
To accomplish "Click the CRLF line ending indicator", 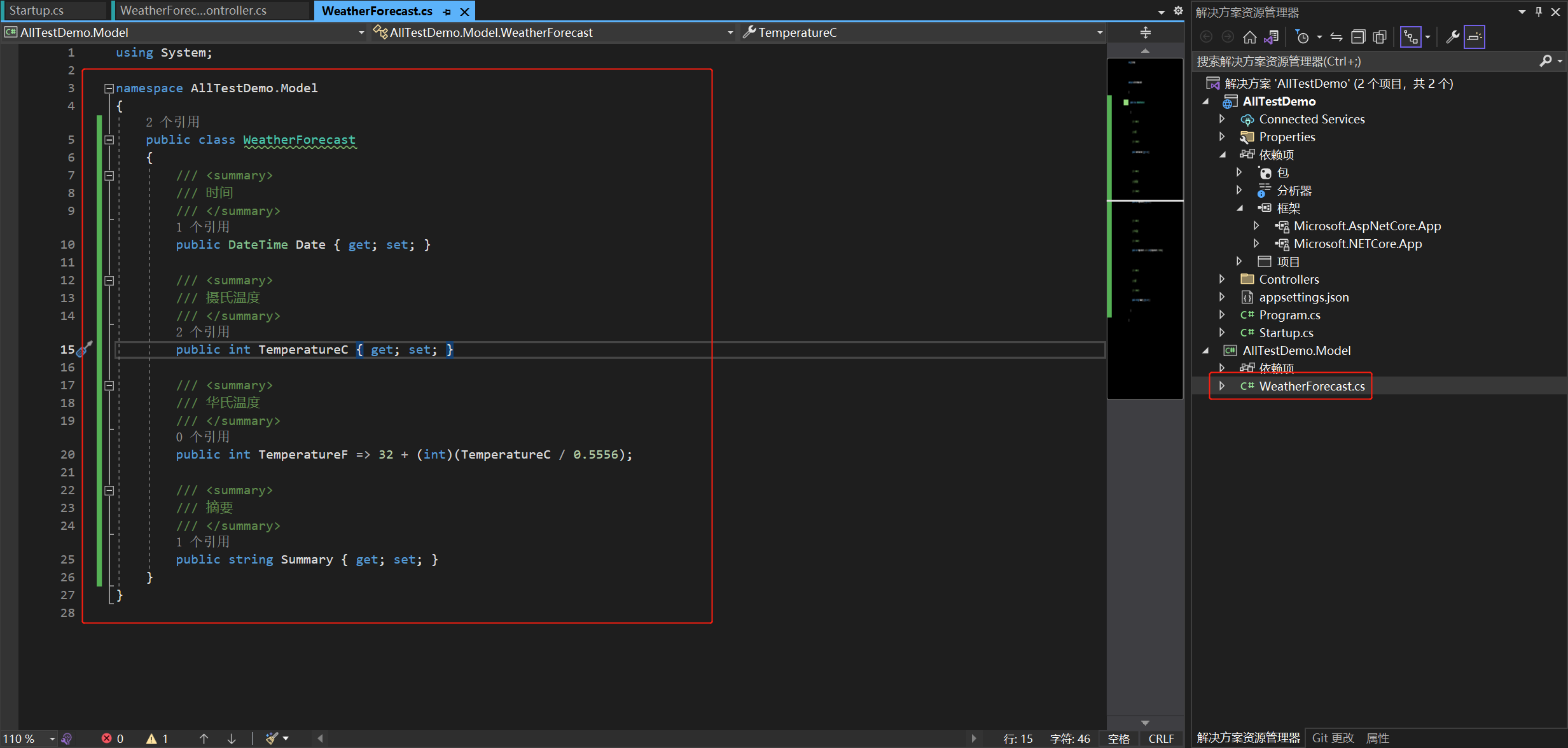I will pyautogui.click(x=1162, y=738).
